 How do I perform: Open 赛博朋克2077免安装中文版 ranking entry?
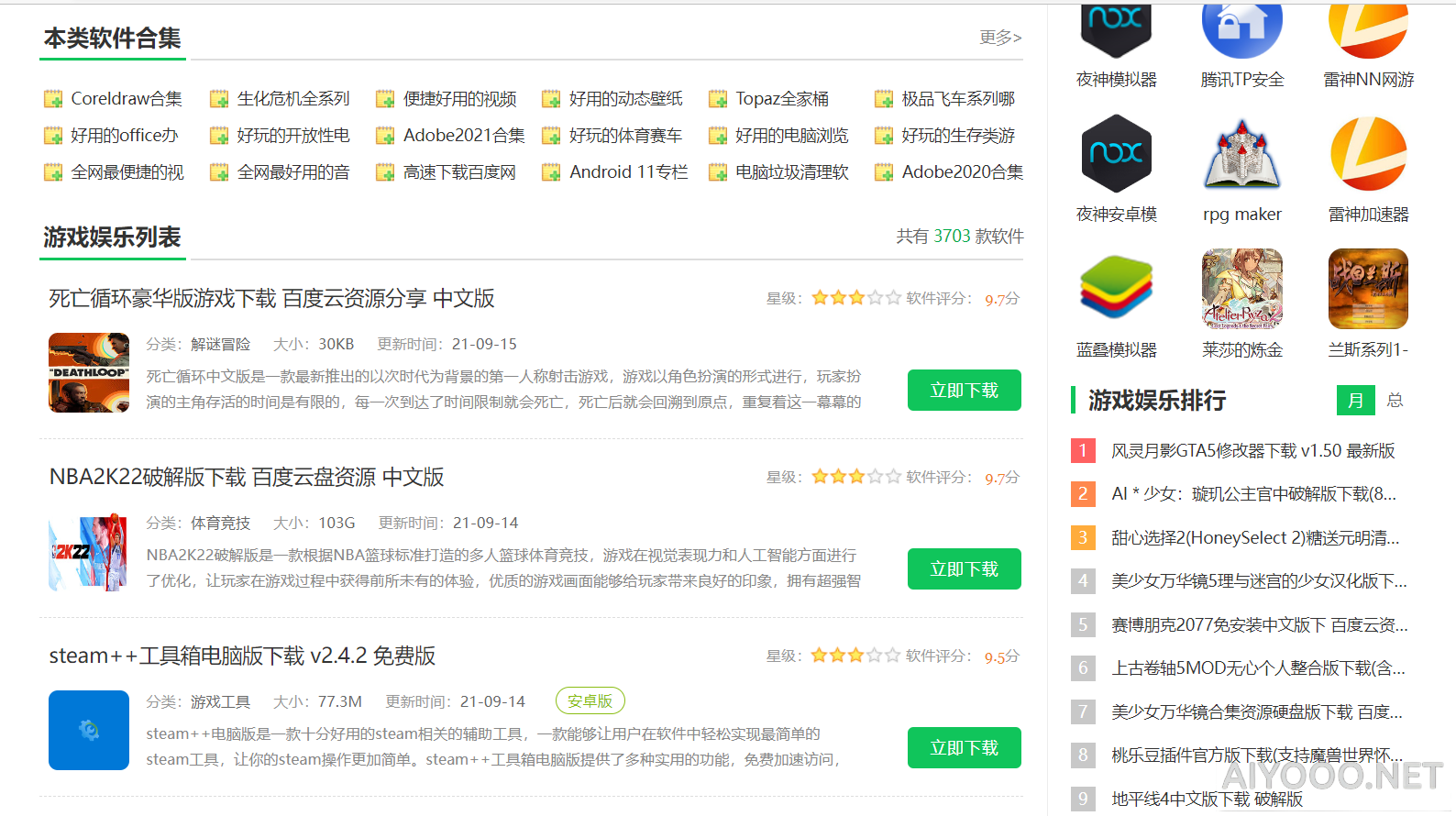point(1260,625)
